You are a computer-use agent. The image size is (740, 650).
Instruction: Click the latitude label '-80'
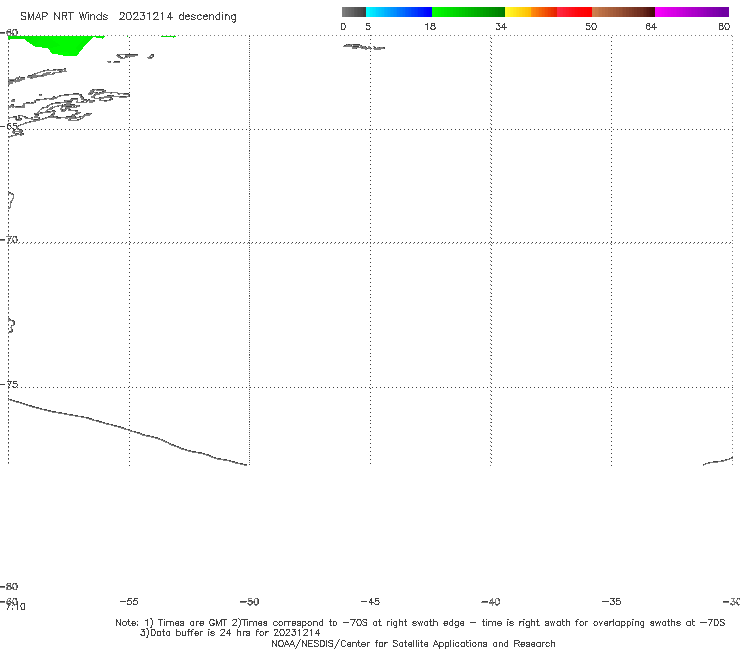[x=9, y=586]
